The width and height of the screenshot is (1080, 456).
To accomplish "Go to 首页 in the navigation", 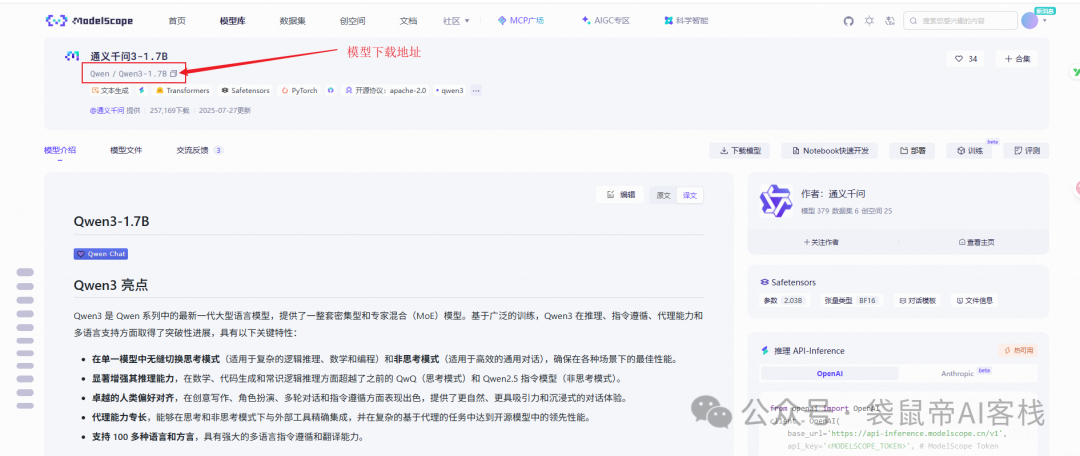I will 176,21.
